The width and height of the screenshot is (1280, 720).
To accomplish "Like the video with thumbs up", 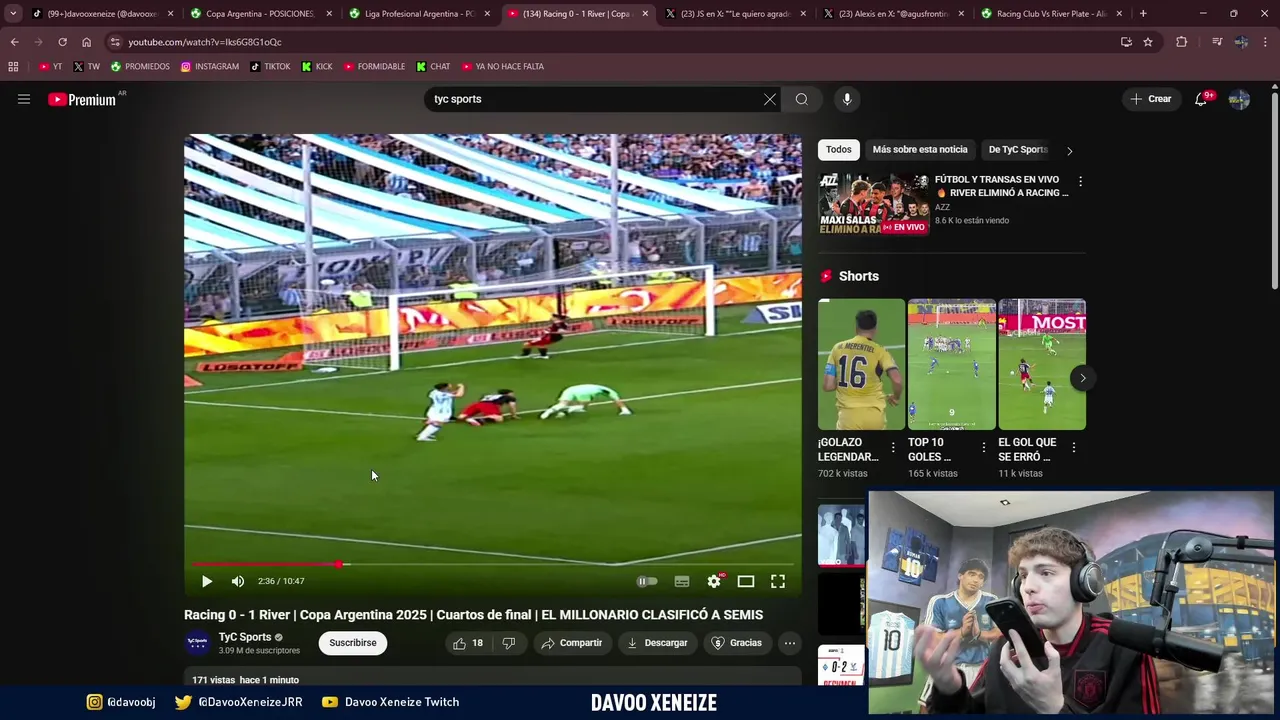I will click(x=467, y=643).
